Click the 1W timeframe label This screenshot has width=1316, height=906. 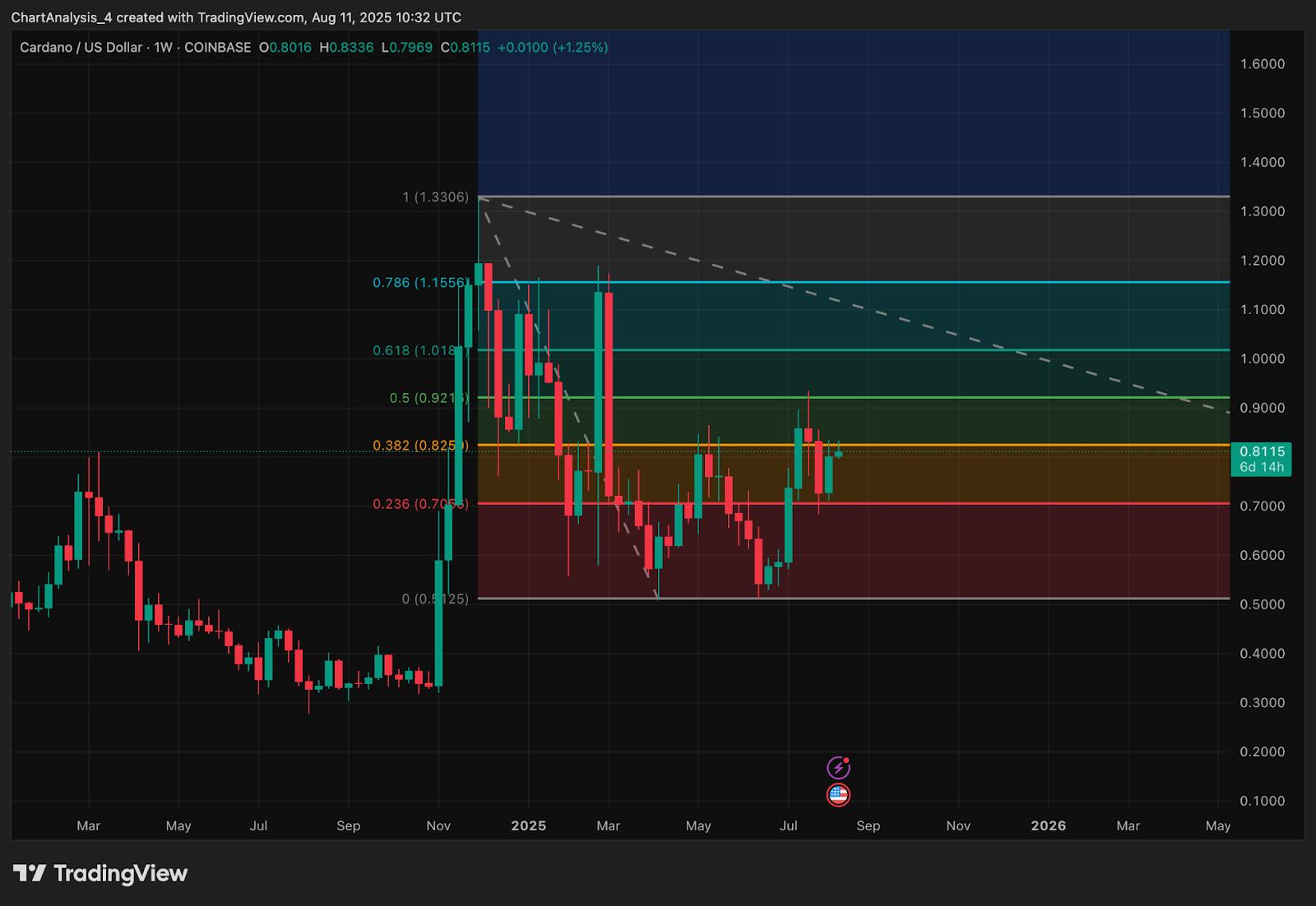[x=163, y=48]
